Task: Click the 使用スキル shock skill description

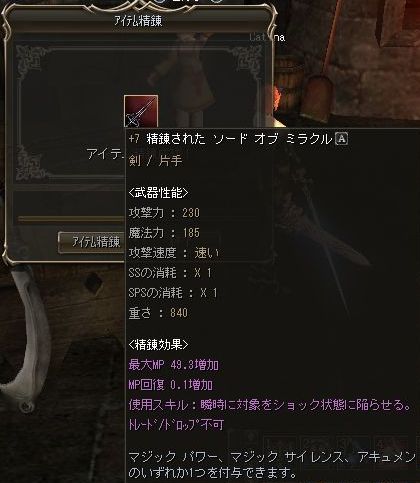Action: tap(270, 405)
